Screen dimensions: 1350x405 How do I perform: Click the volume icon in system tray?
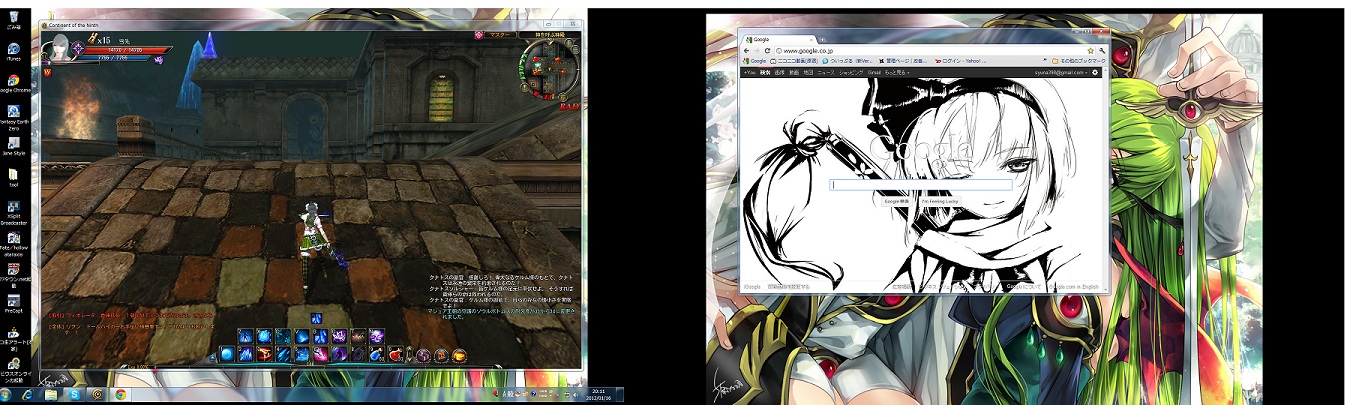(x=574, y=395)
